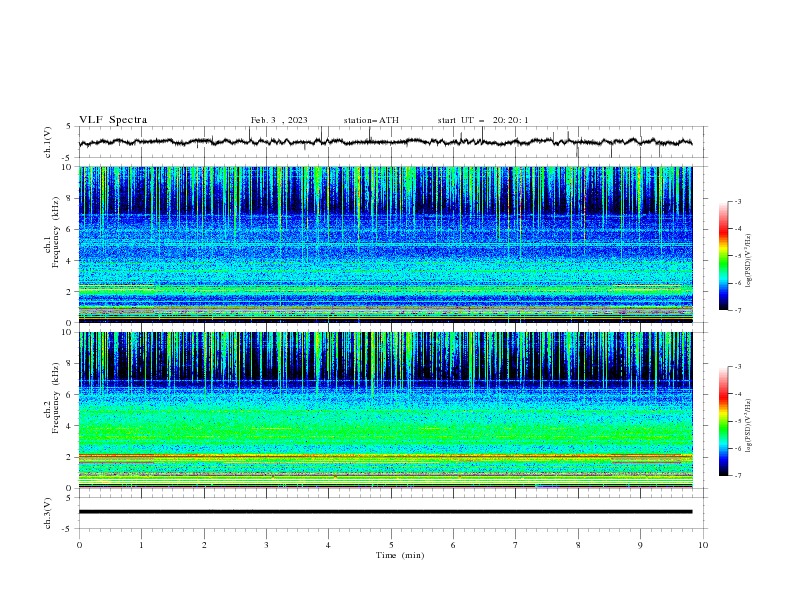Select the "start UT = 20:20:1" header text

click(483, 120)
